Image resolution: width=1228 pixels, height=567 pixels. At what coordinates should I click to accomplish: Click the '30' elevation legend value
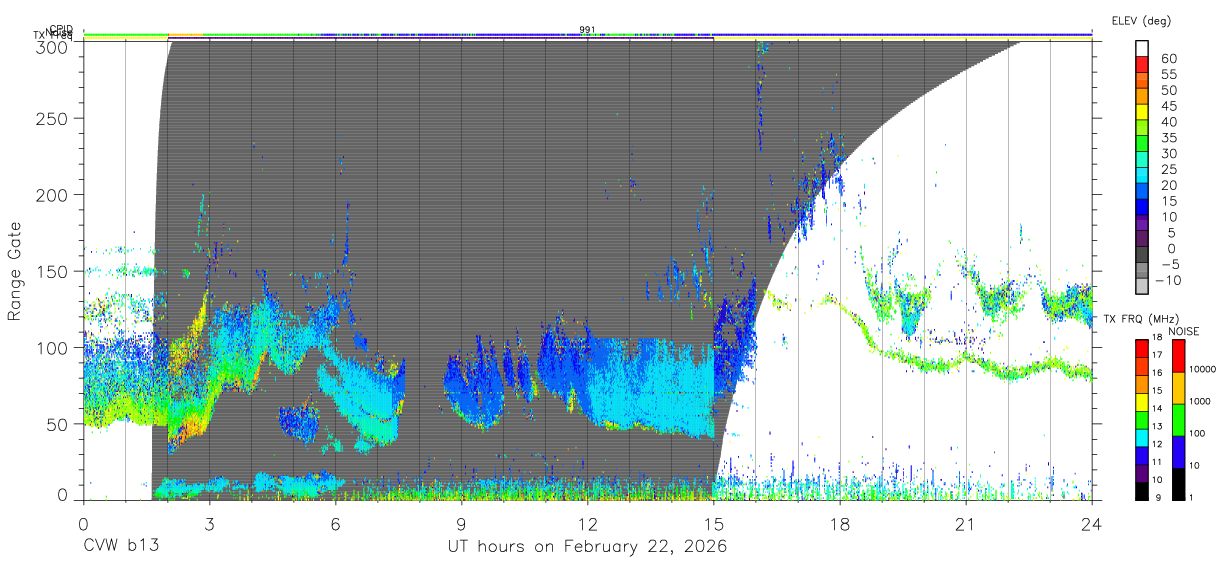tap(1167, 153)
